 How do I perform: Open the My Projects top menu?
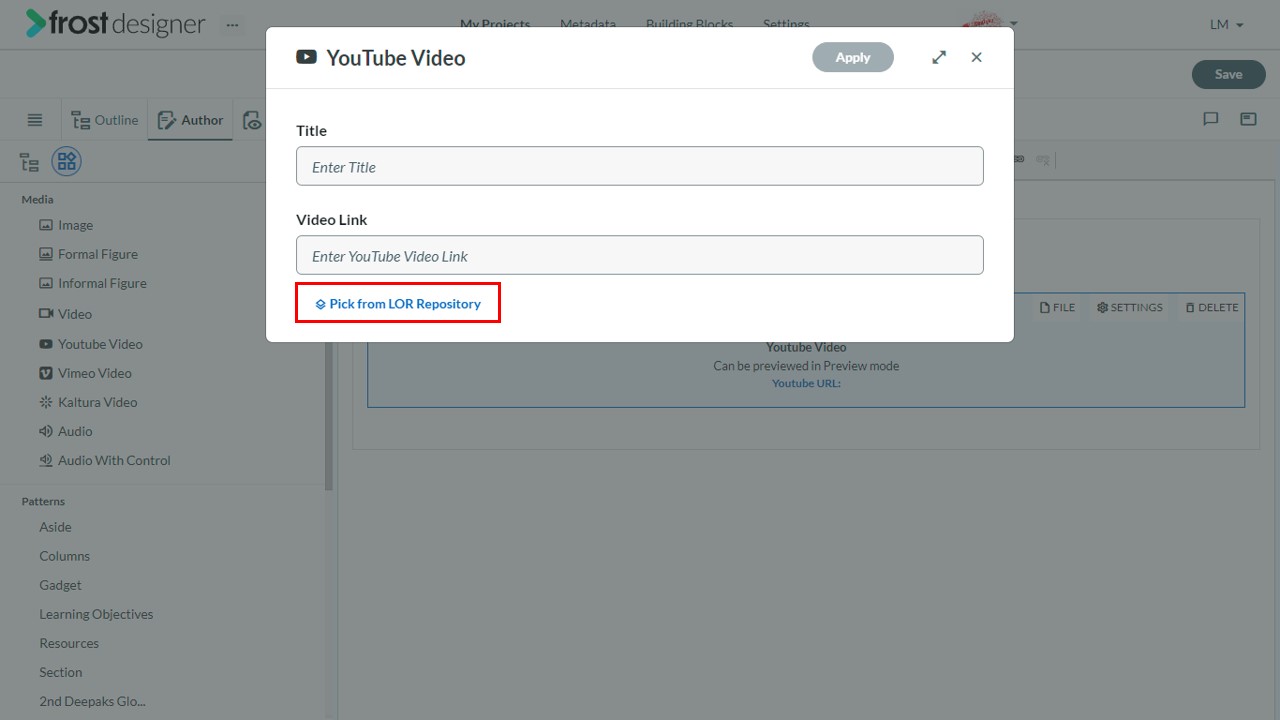(495, 24)
